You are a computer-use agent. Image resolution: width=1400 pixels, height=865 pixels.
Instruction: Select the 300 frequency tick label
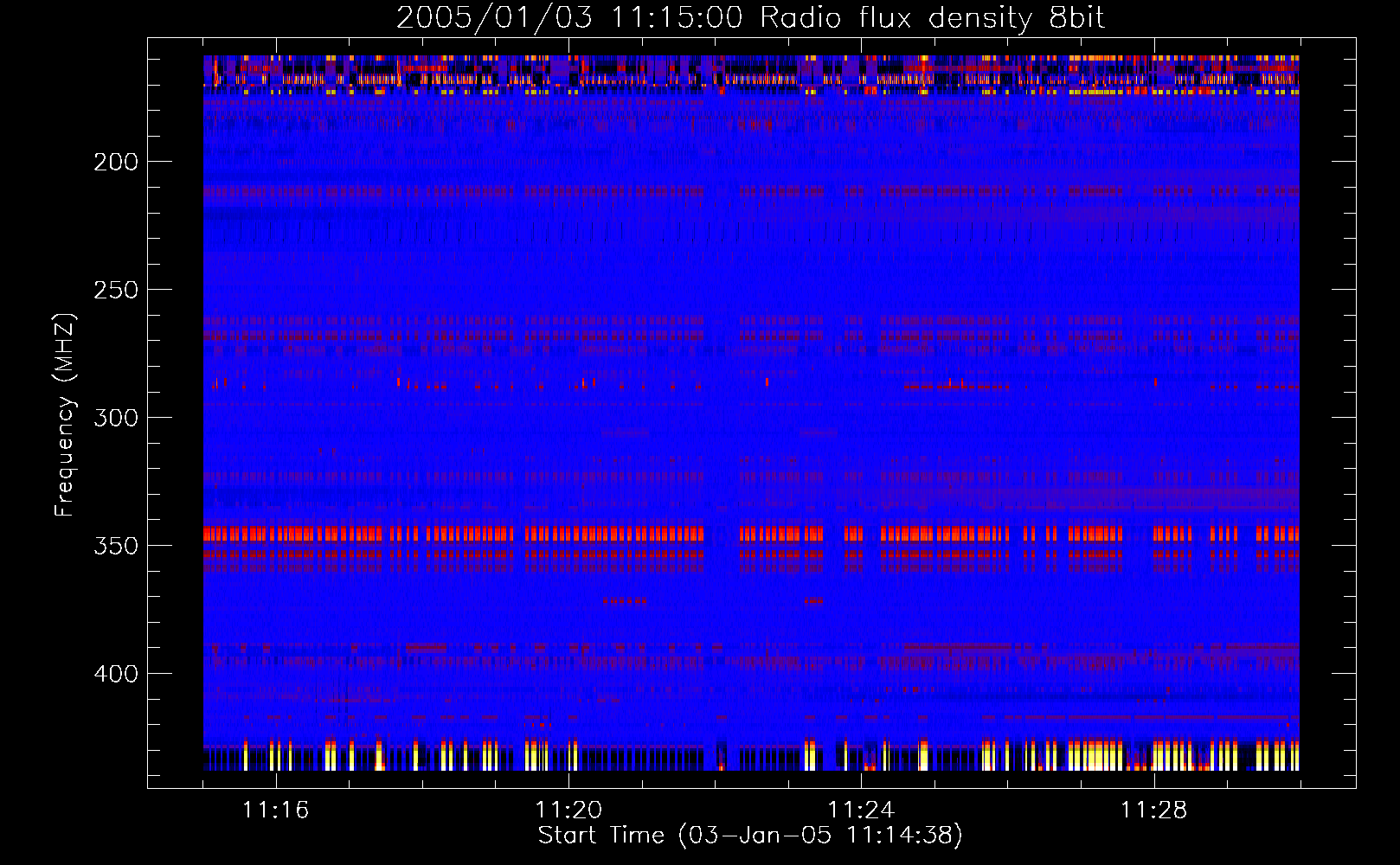(x=116, y=418)
